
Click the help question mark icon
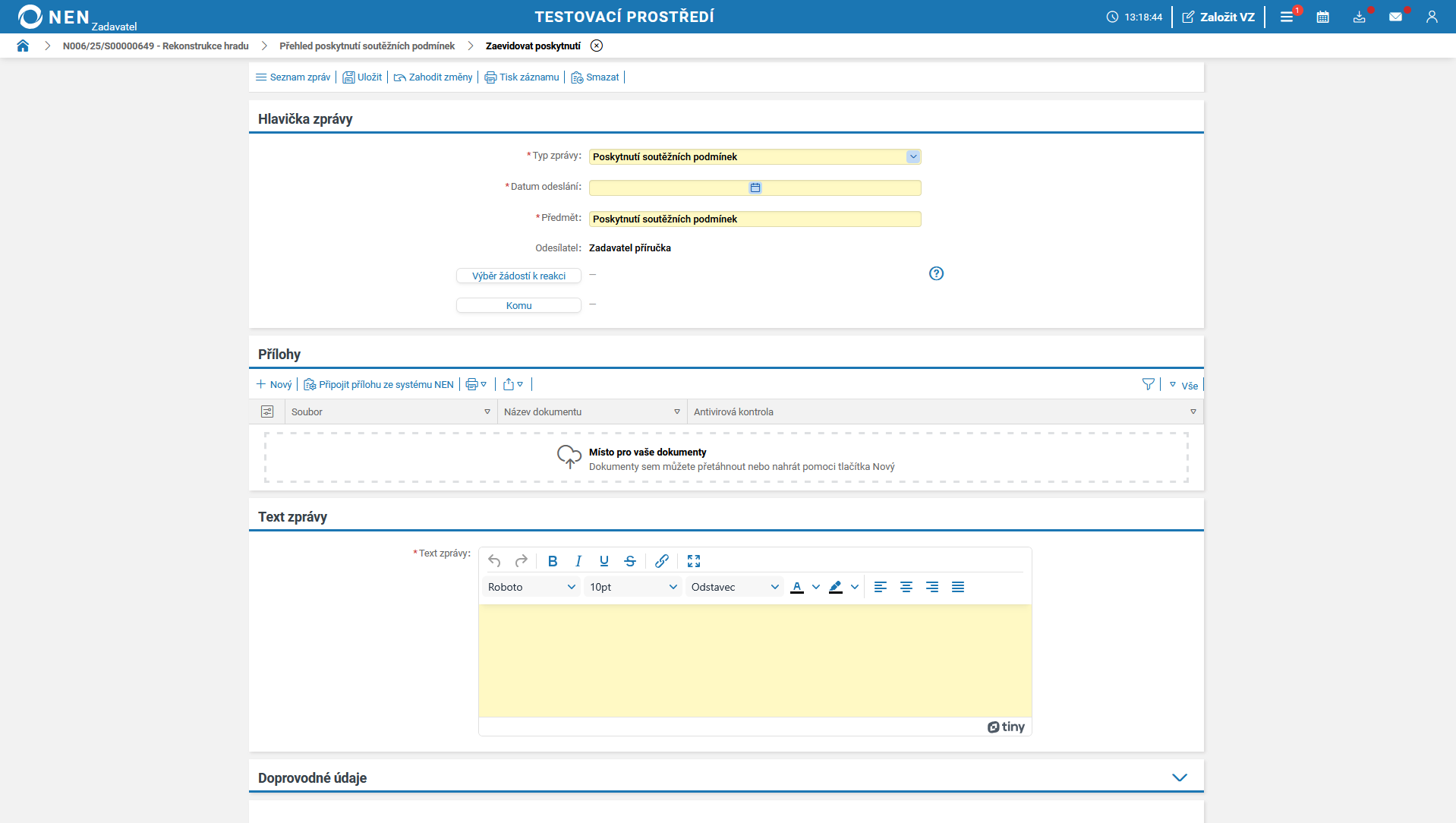pos(936,273)
